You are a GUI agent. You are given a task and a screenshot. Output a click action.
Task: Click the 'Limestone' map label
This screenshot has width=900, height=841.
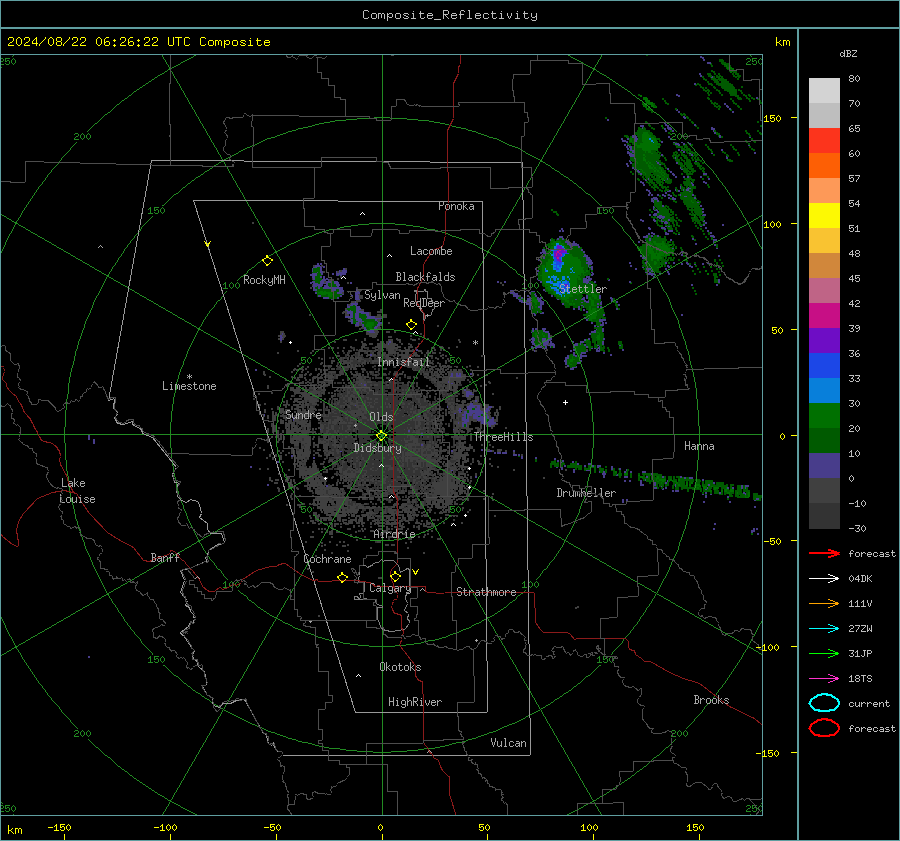tap(189, 386)
